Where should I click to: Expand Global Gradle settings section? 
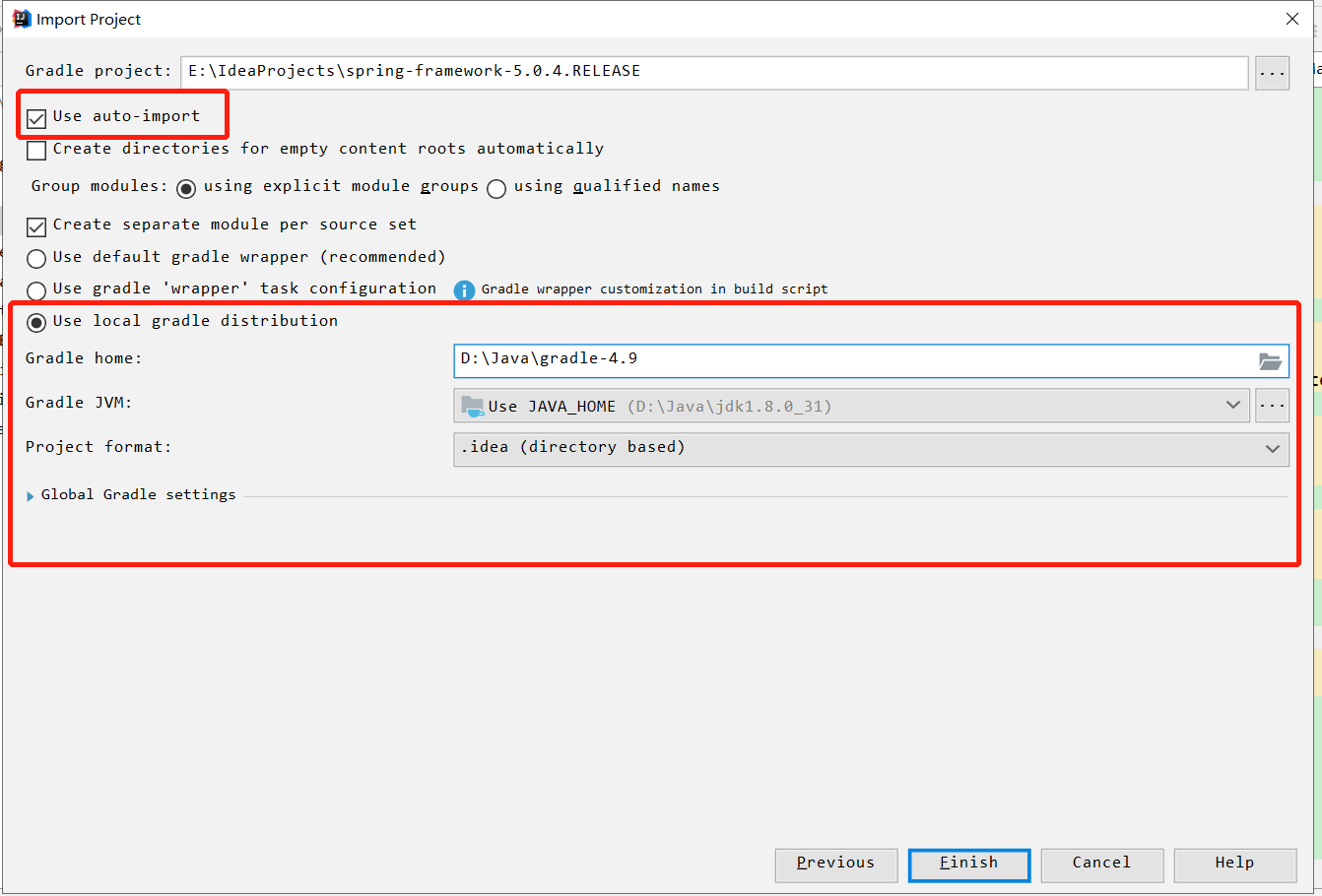(31, 496)
